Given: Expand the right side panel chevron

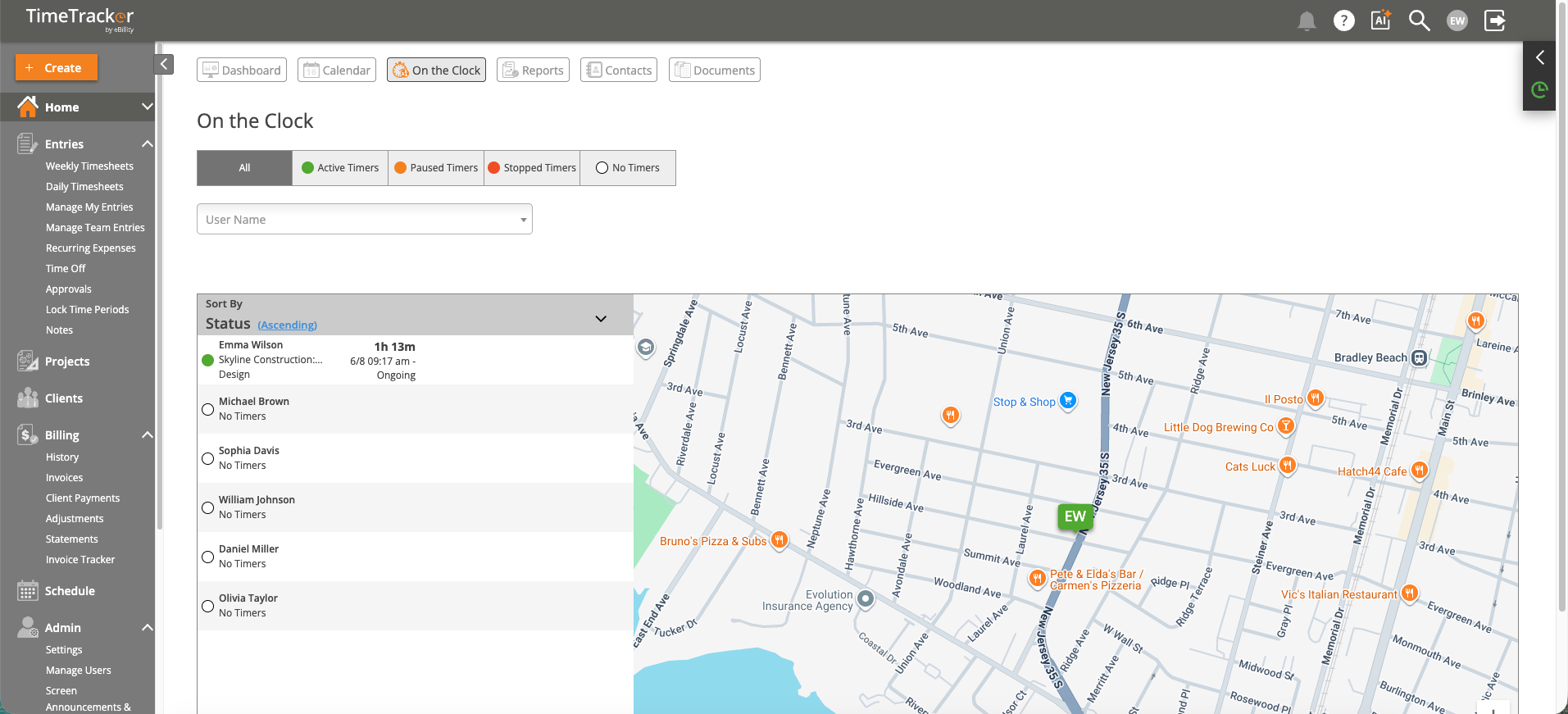Looking at the screenshot, I should pyautogui.click(x=1539, y=57).
